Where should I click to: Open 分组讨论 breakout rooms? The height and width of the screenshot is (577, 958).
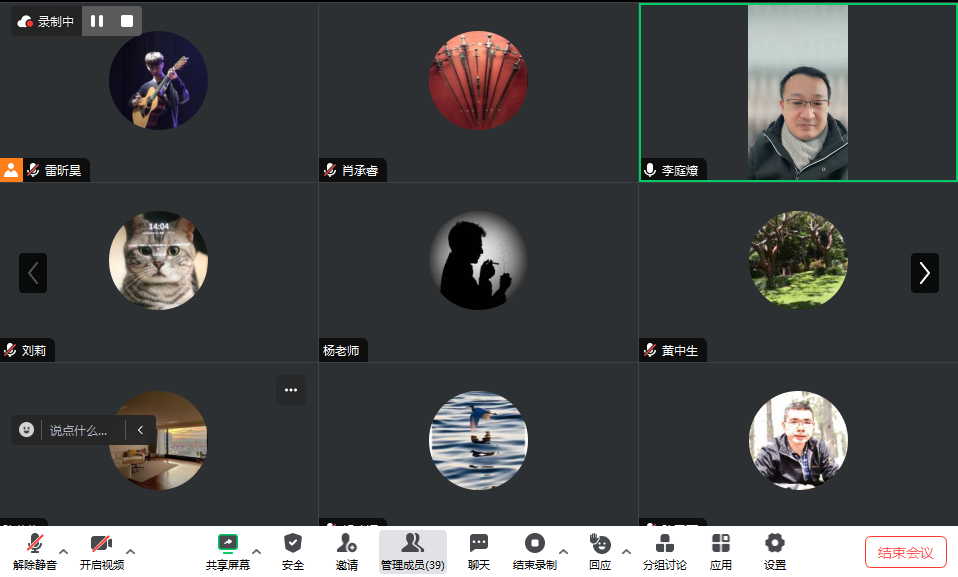point(664,543)
